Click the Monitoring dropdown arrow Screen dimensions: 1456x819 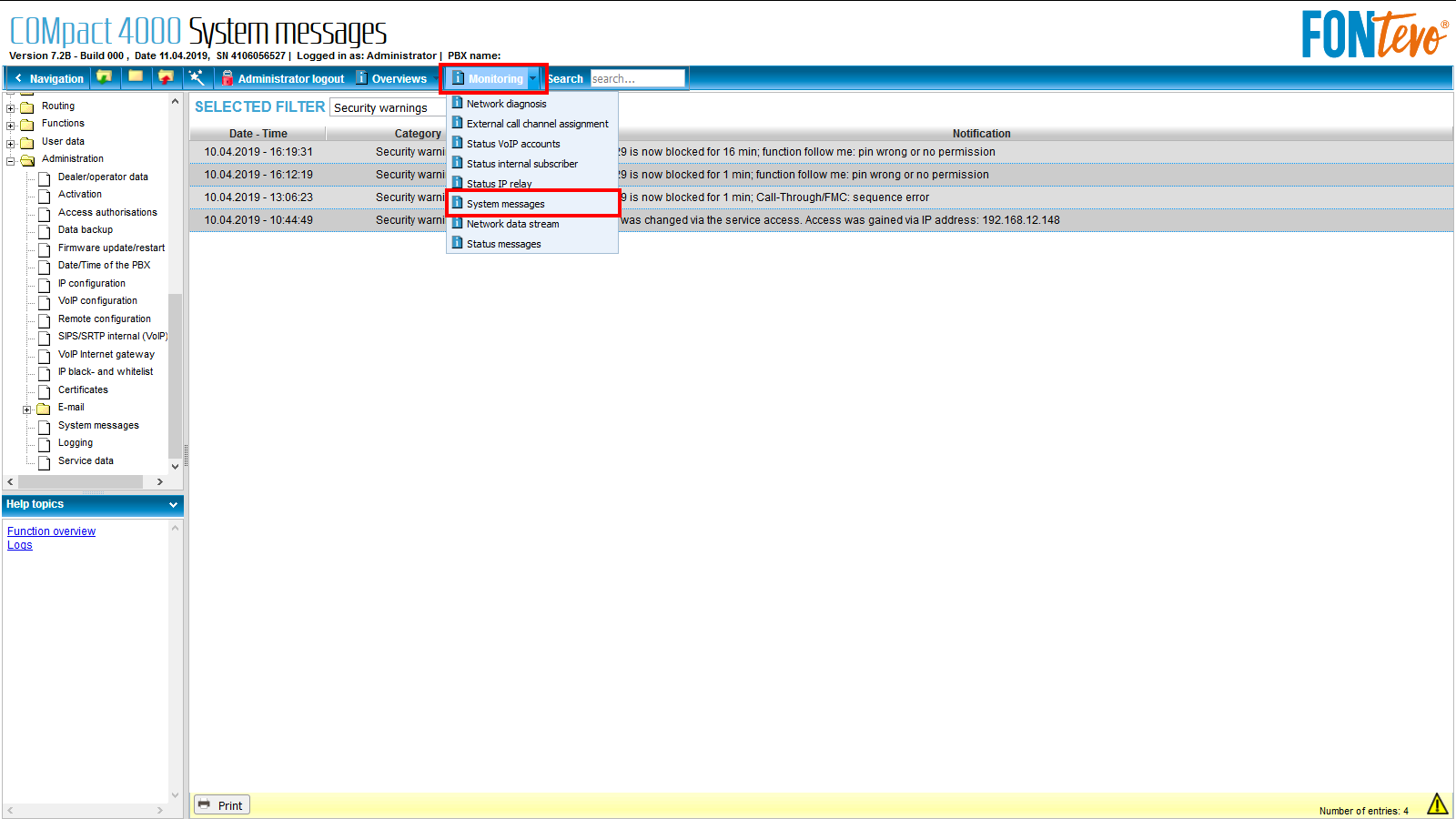pyautogui.click(x=533, y=78)
